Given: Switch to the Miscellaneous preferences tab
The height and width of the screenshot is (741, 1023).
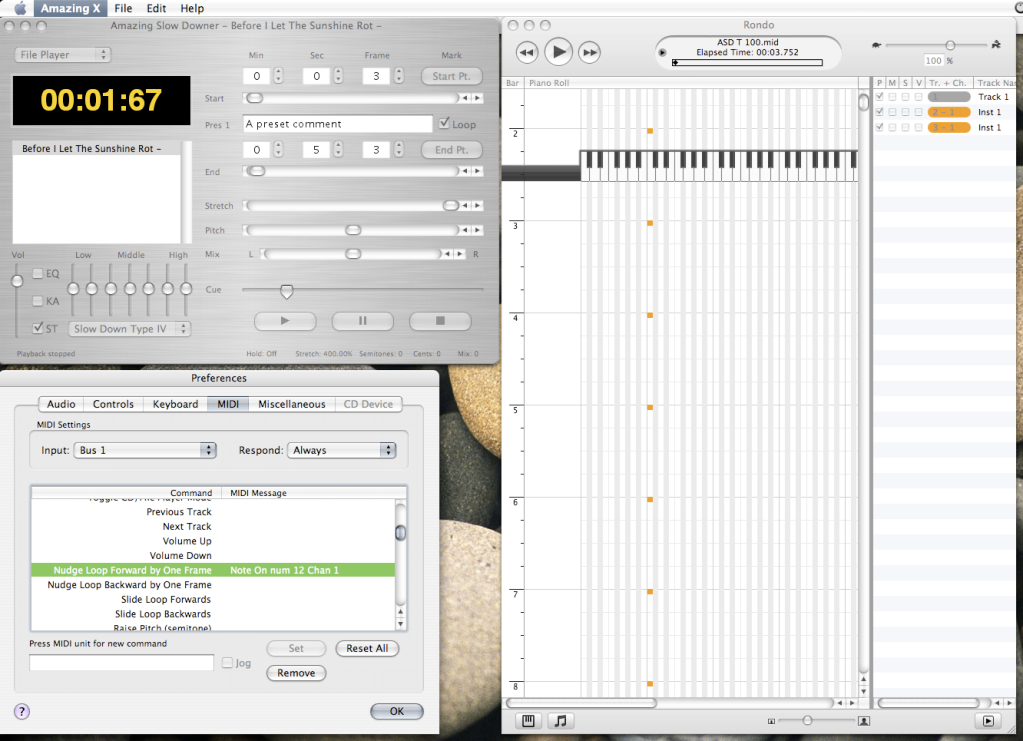Looking at the screenshot, I should coord(292,404).
